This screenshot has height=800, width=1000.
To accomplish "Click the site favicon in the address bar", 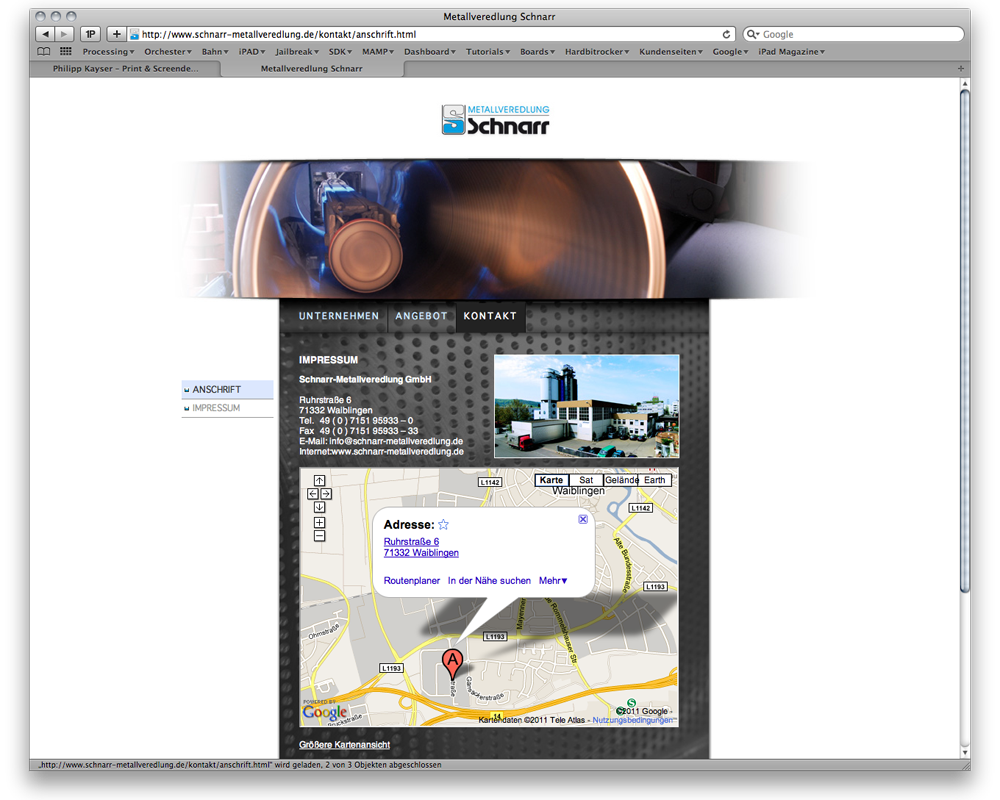I will tap(135, 34).
